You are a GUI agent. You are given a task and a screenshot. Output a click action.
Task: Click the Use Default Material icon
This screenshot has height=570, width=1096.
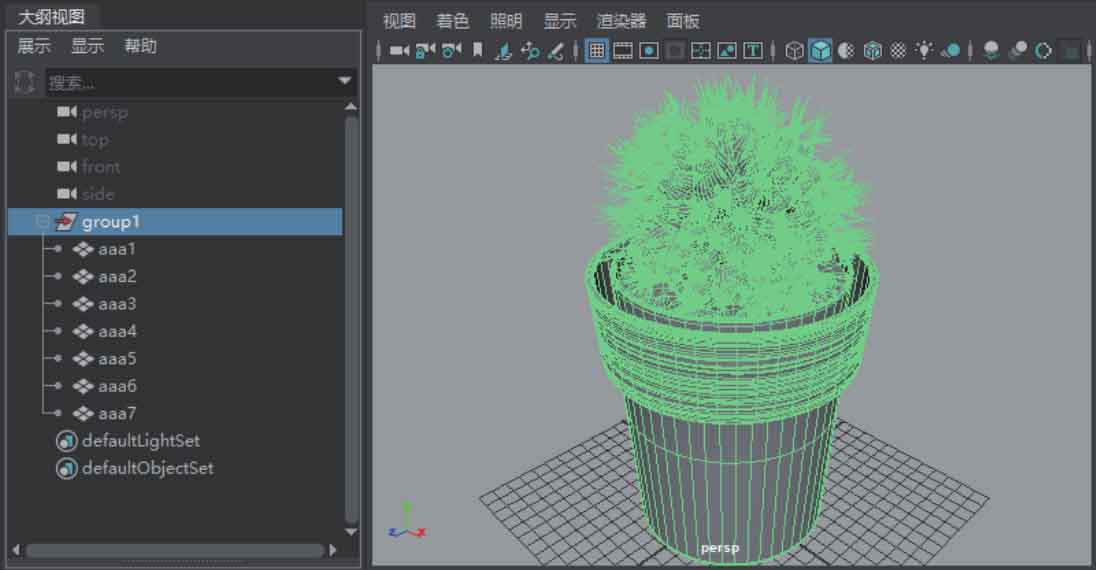pos(846,50)
